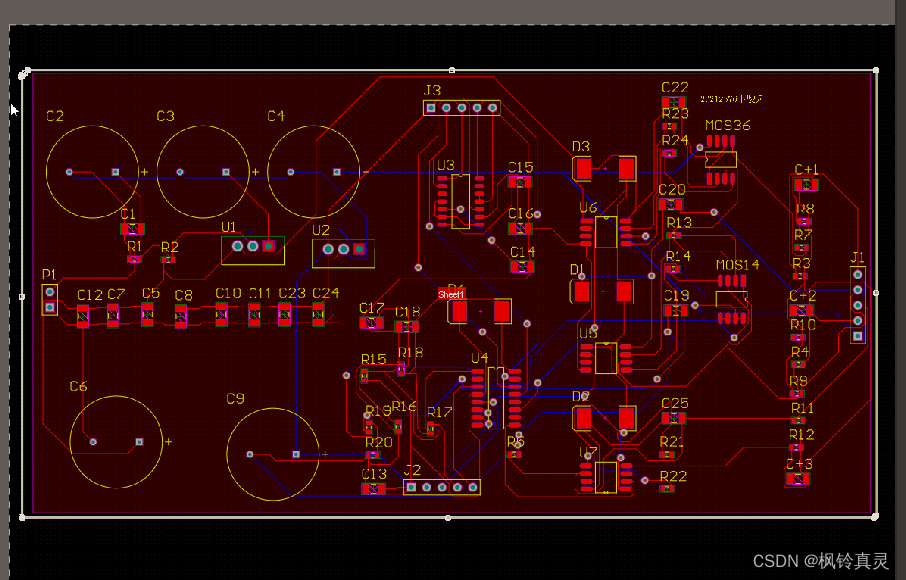This screenshot has width=906, height=580.
Task: Select IC footprint U3
Action: pyautogui.click(x=458, y=200)
